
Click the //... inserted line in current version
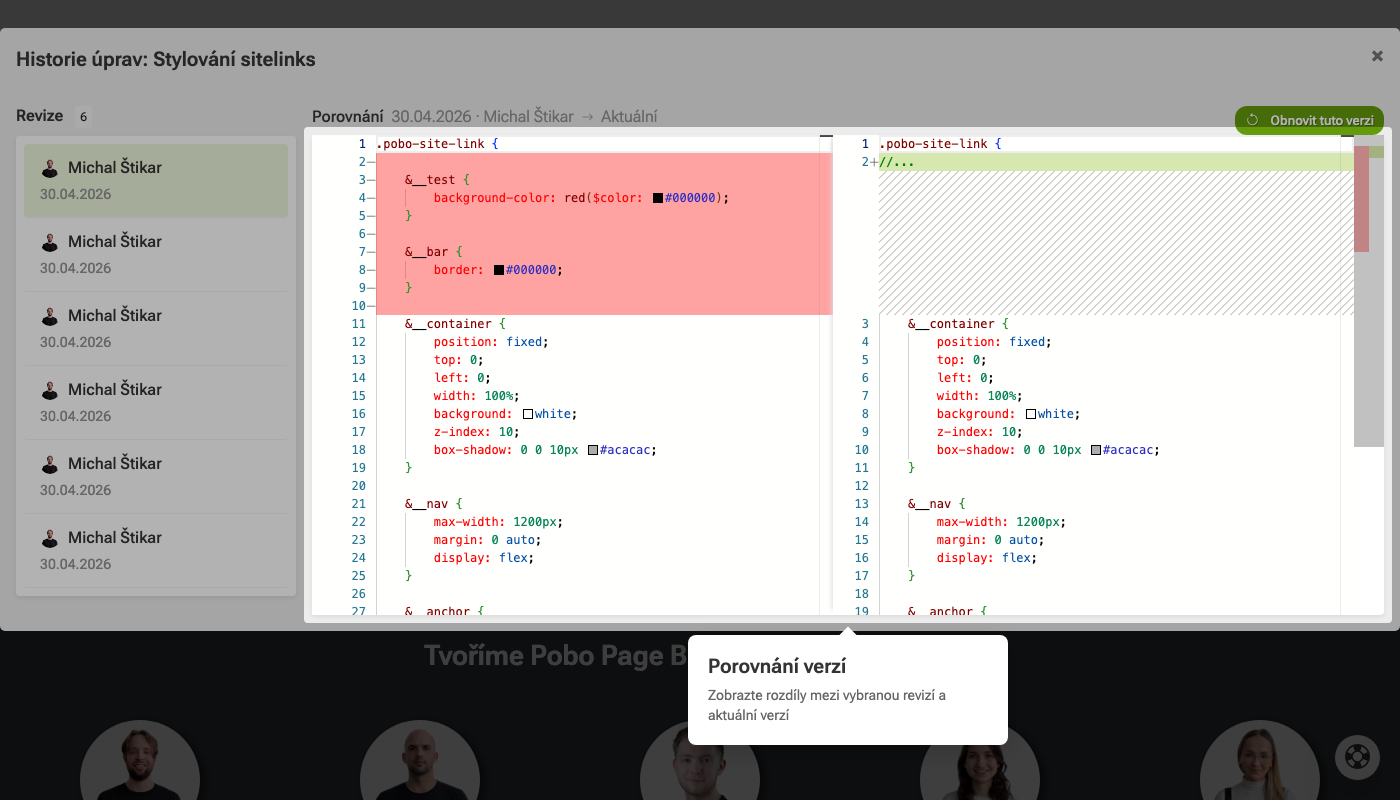point(897,162)
